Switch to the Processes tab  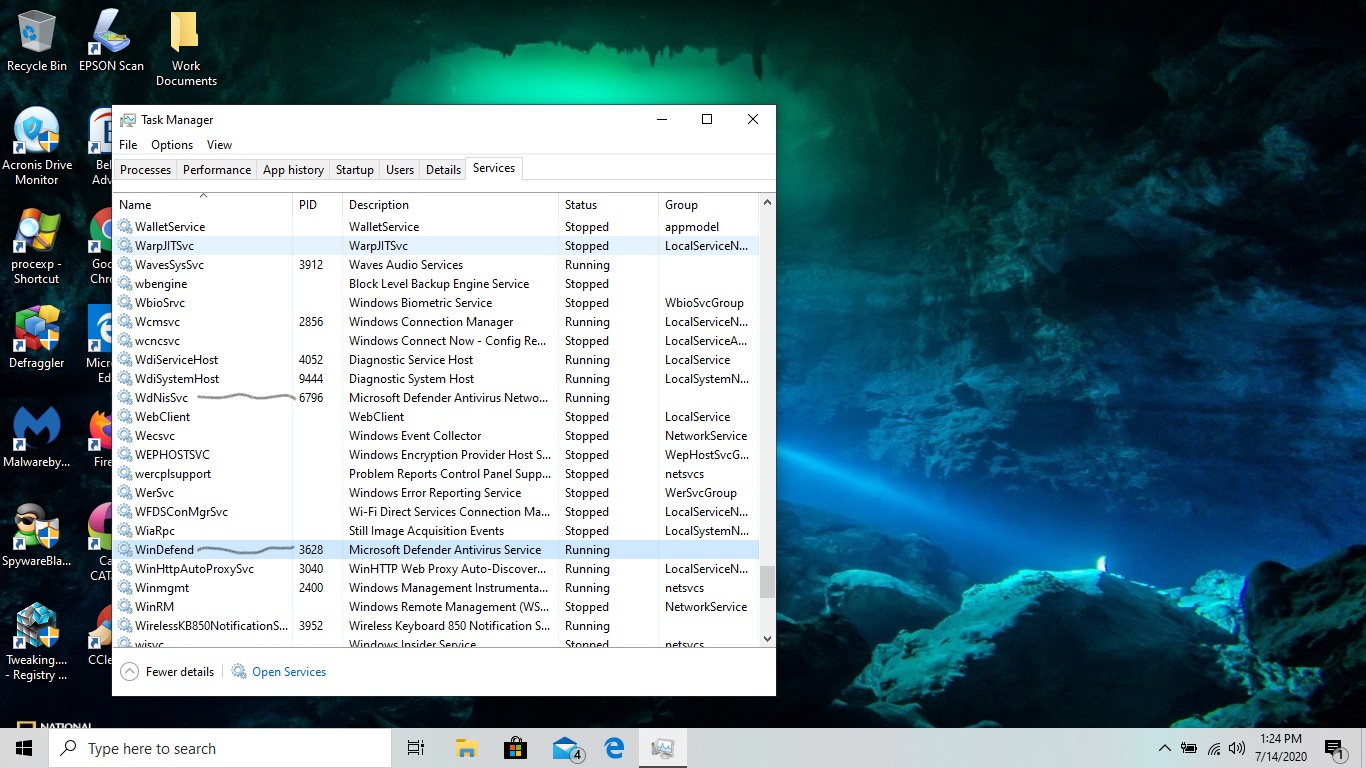pyautogui.click(x=145, y=170)
